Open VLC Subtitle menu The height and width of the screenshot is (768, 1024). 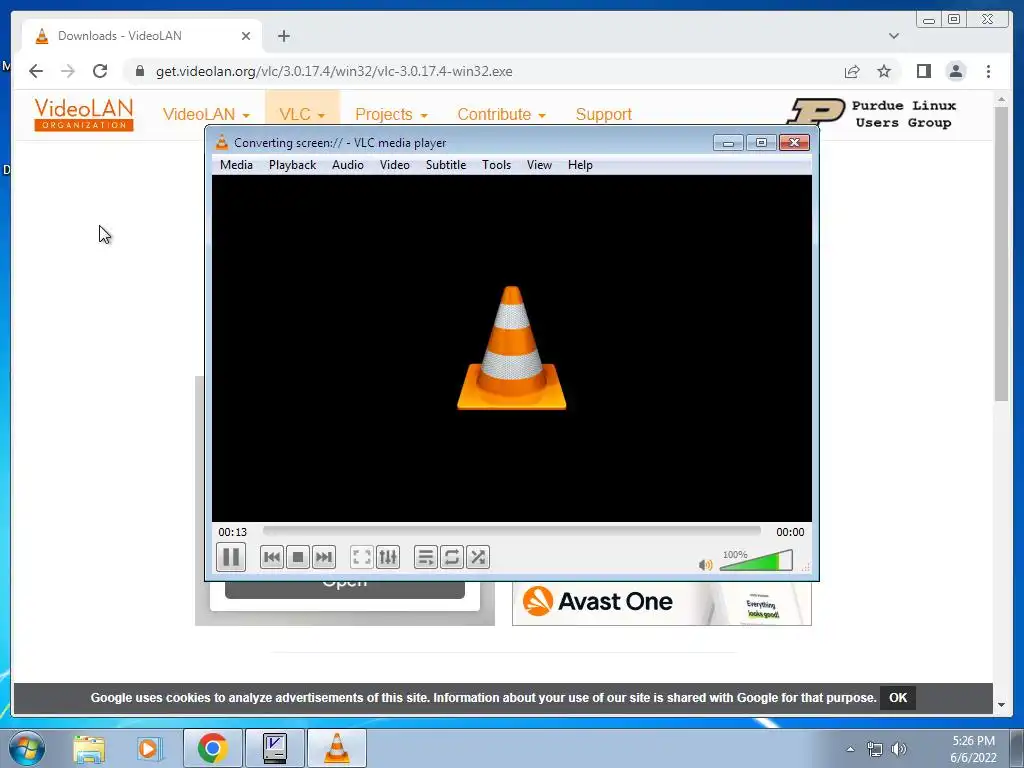tap(446, 165)
